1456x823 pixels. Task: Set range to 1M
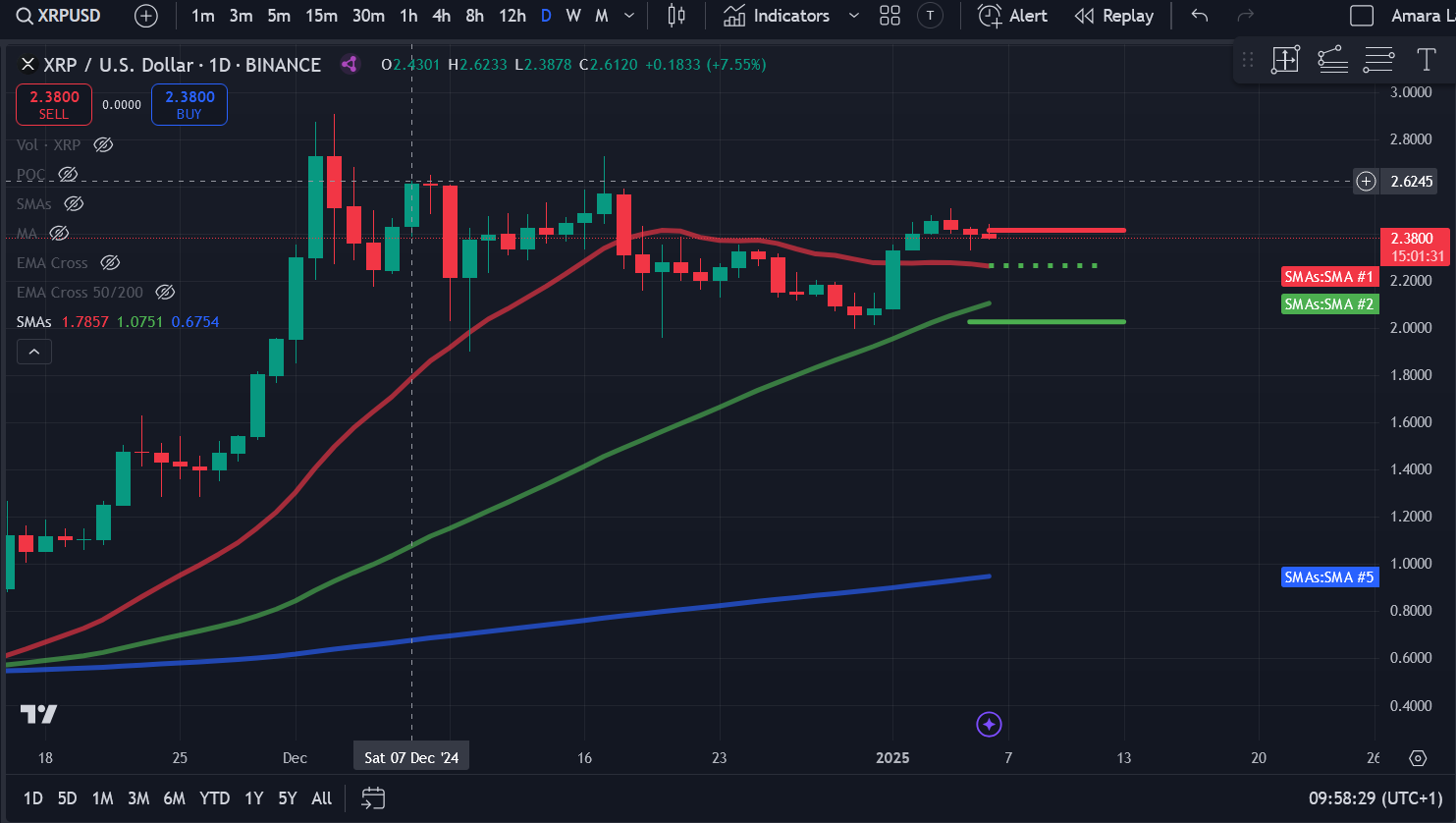102,797
